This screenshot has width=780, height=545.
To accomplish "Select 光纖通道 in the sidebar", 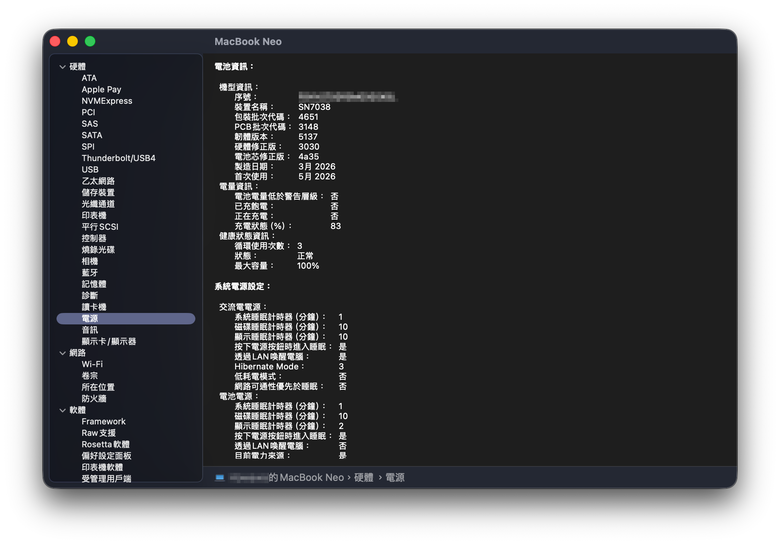I will [x=98, y=204].
